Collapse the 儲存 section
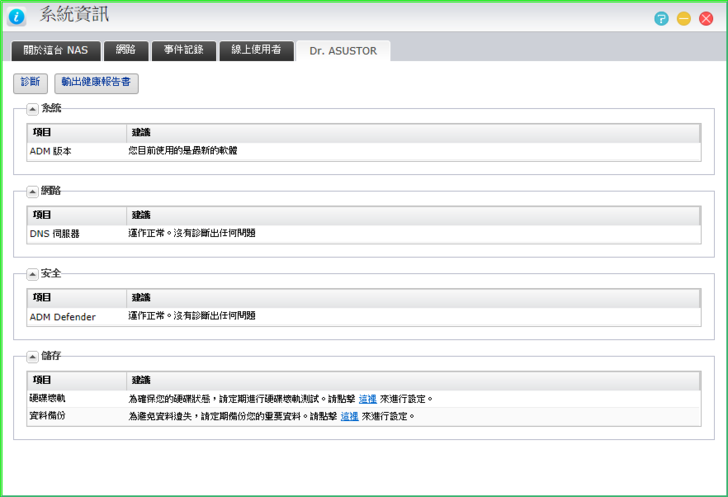728x497 pixels. (x=33, y=356)
